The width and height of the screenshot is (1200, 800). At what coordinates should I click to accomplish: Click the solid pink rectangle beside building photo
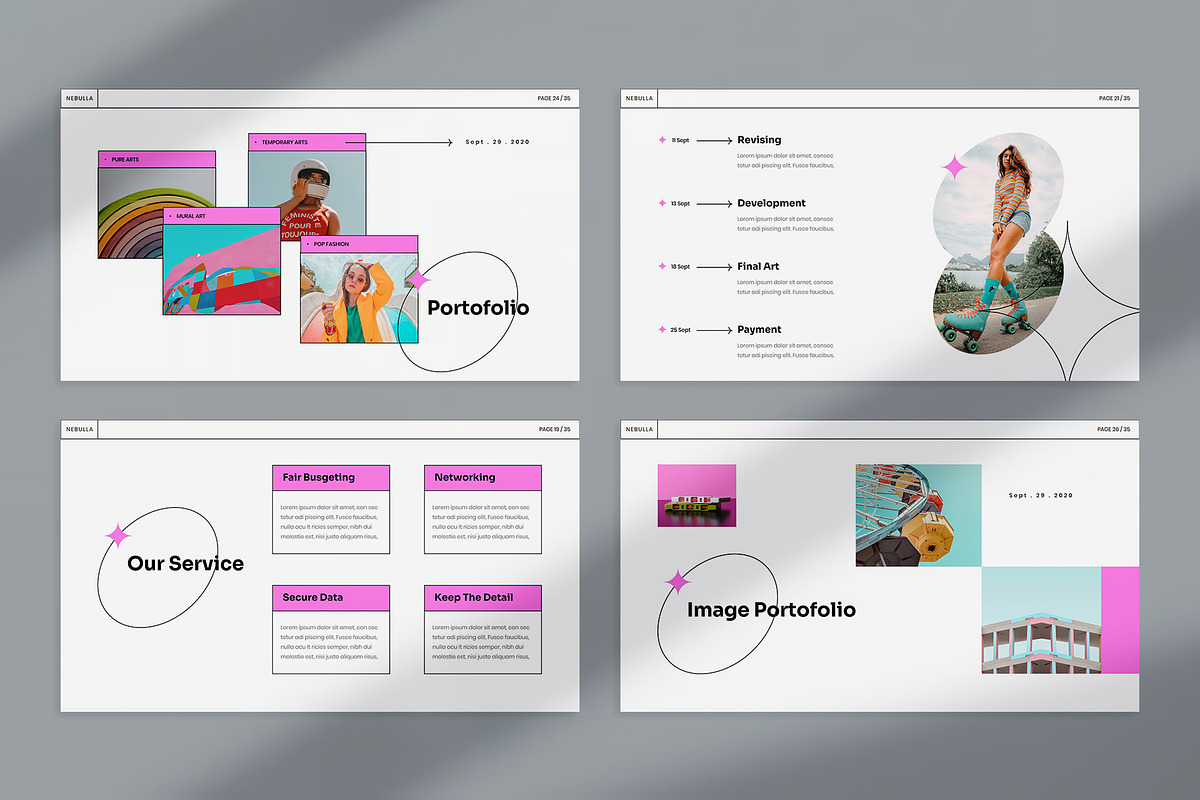[x=1120, y=620]
